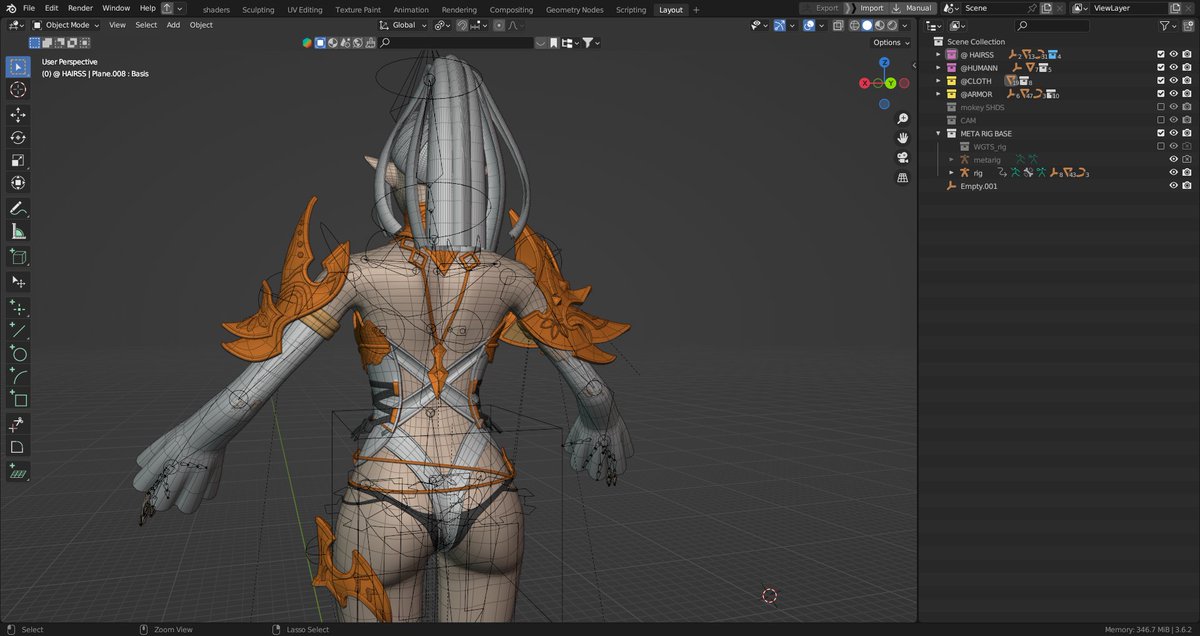Expand the @HUMANN collection
This screenshot has height=636, width=1200.
click(938, 67)
